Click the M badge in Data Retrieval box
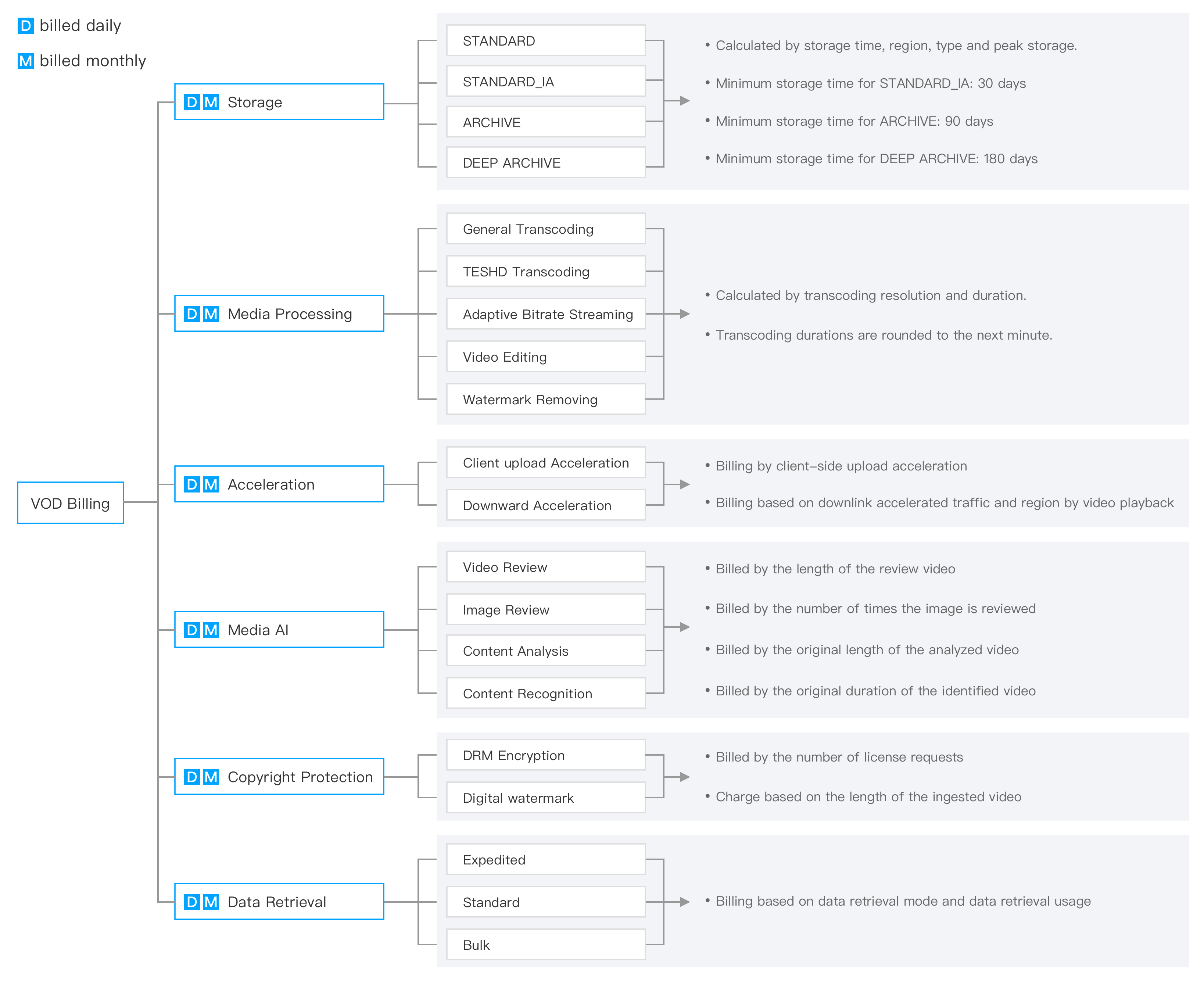 pyautogui.click(x=211, y=902)
